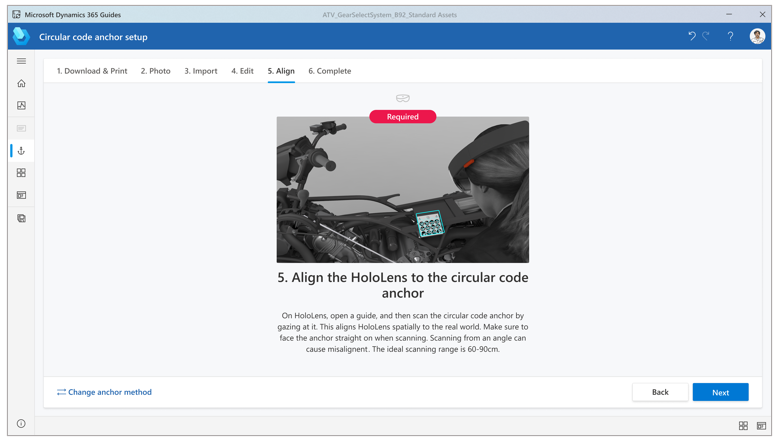This screenshot has width=779, height=442.
Task: Click the Dynamics 365 Guides logo
Action: point(21,36)
